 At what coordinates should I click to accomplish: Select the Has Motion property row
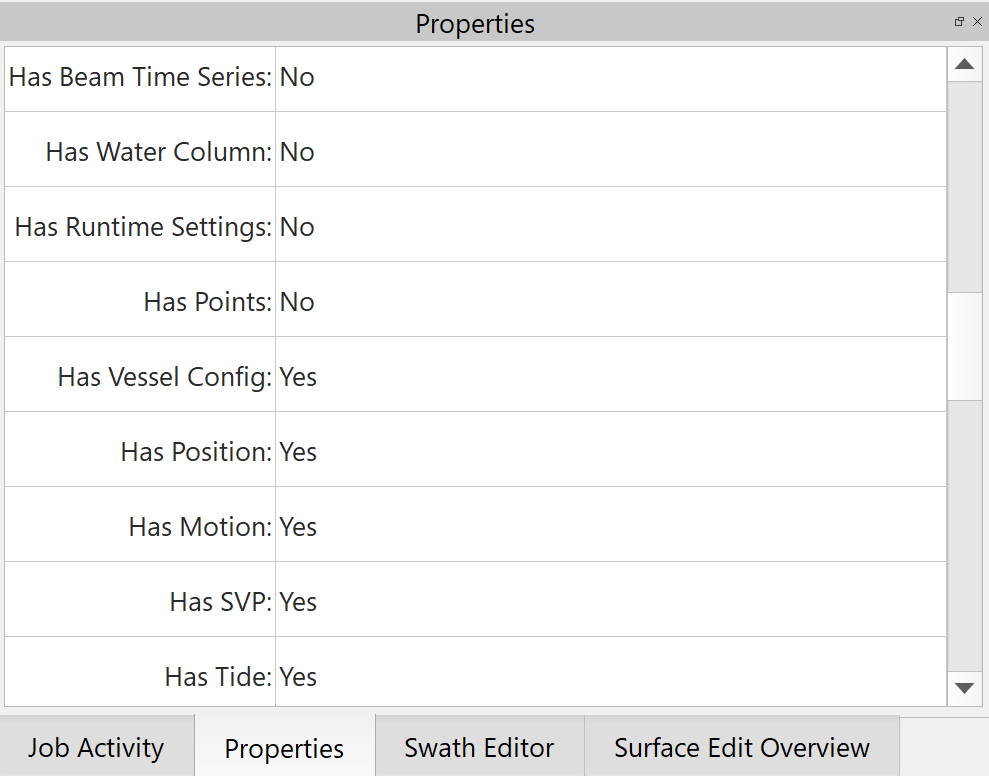coord(200,527)
